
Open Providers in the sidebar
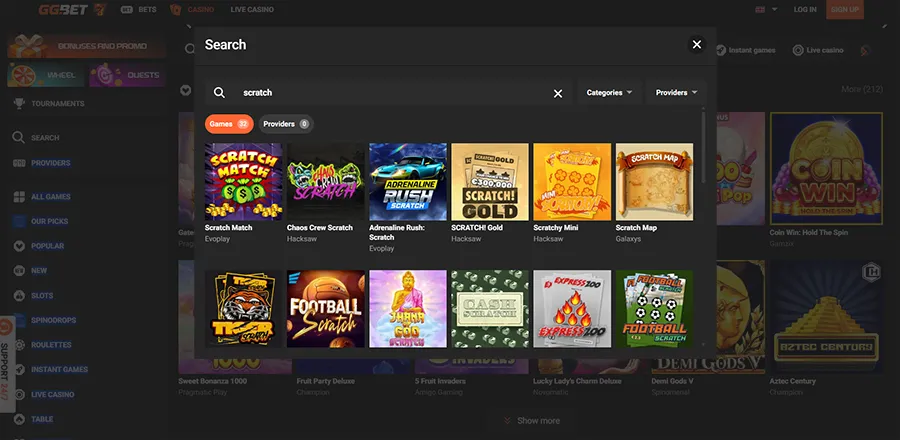pyautogui.click(x=42, y=163)
